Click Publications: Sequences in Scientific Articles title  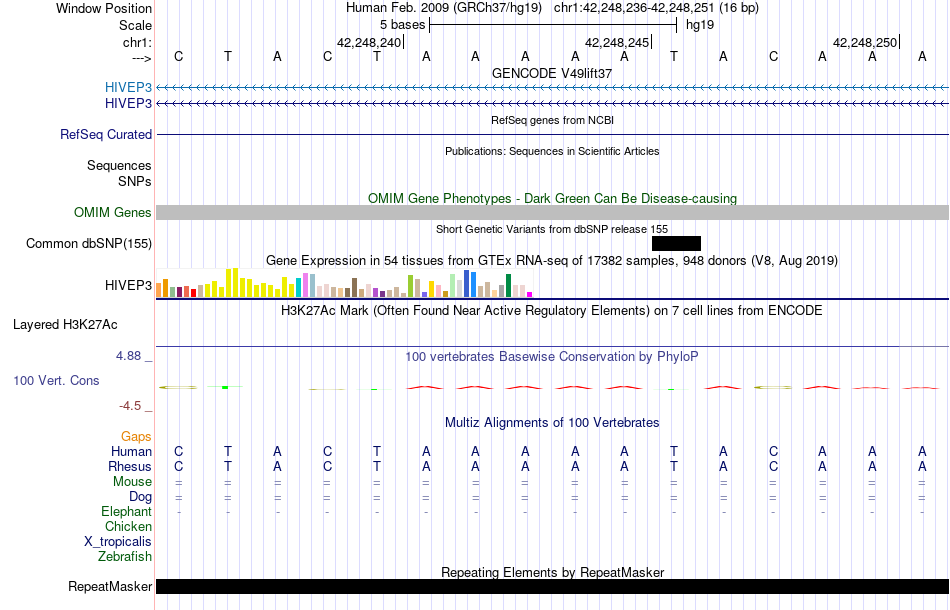(x=552, y=151)
